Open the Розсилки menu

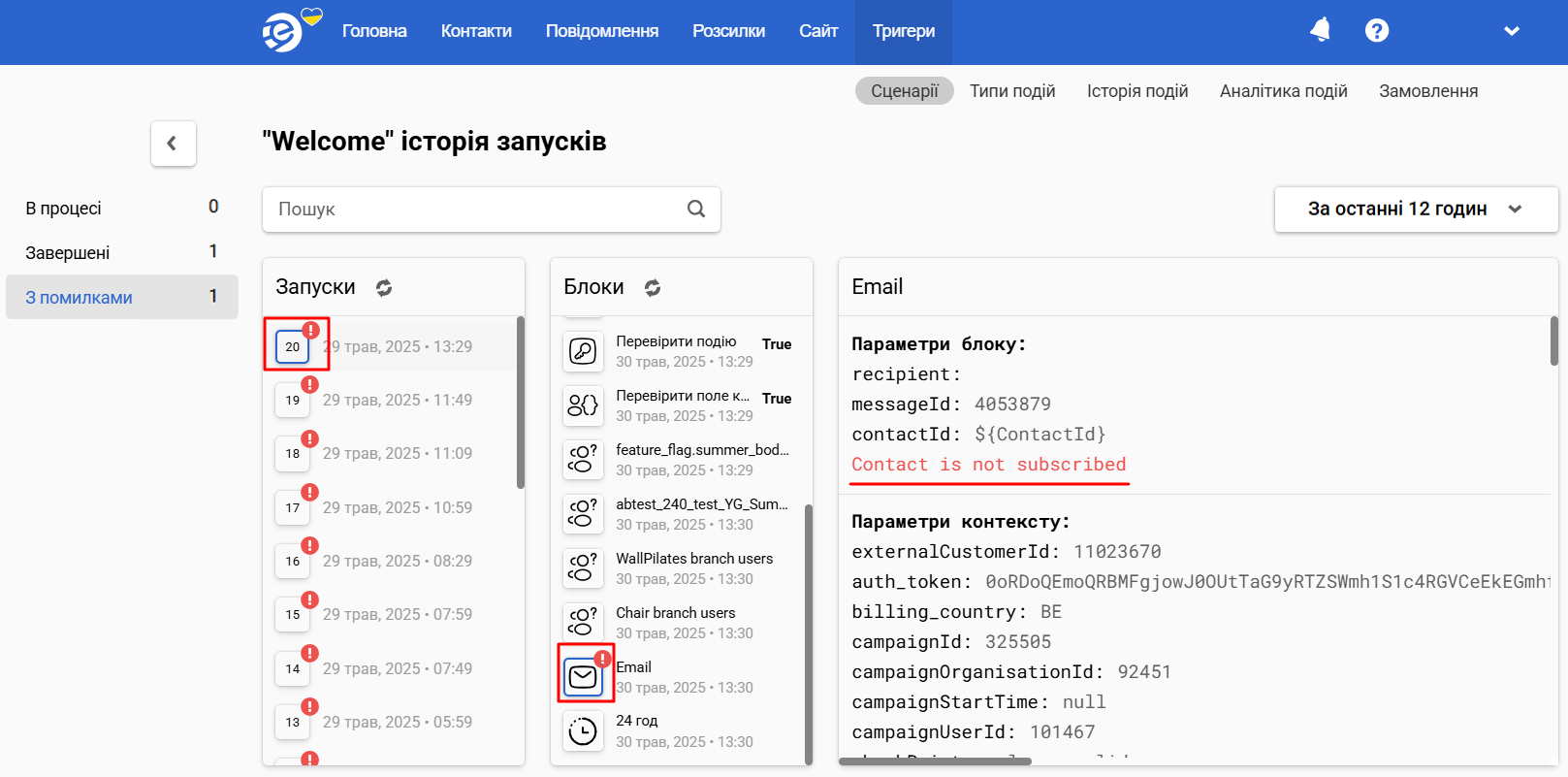coord(728,31)
